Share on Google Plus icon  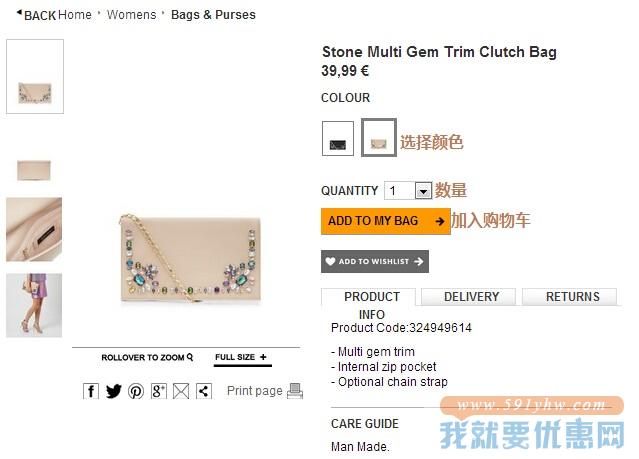click(159, 391)
